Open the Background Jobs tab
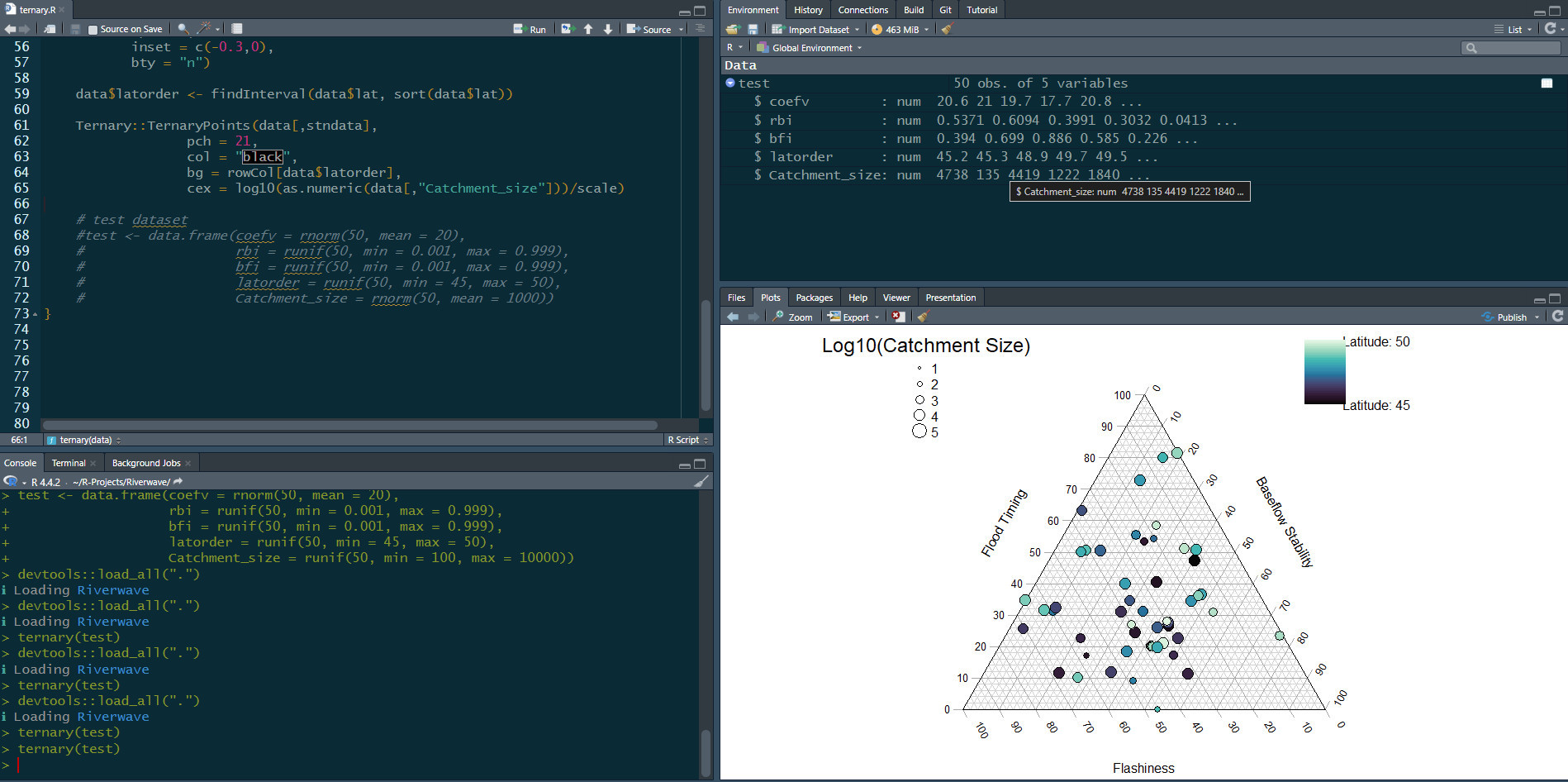 point(146,463)
